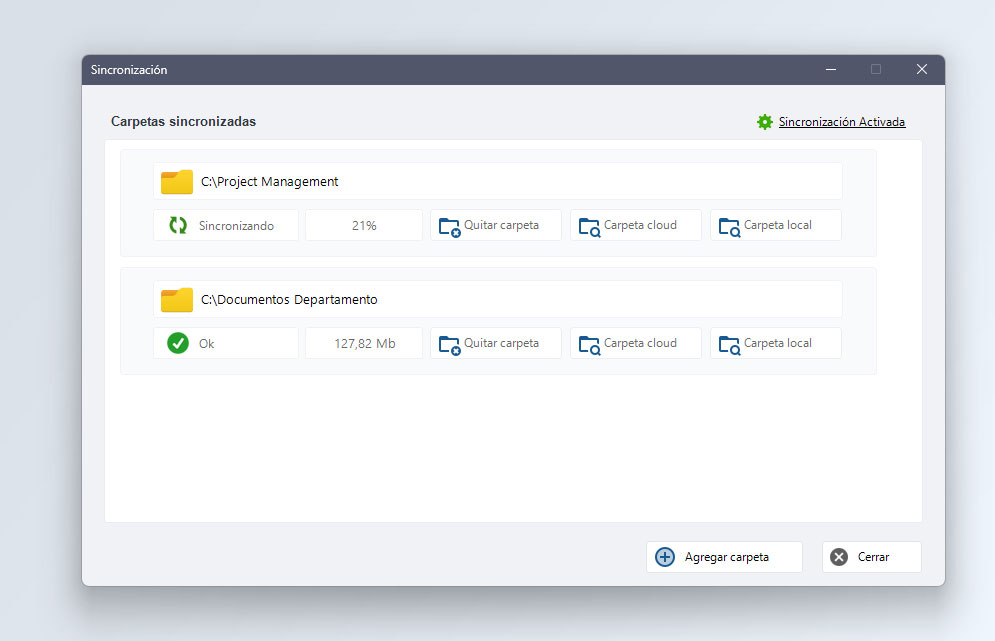Image resolution: width=995 pixels, height=641 pixels.
Task: Open Carpeta cloud for Project Management
Action: (636, 225)
